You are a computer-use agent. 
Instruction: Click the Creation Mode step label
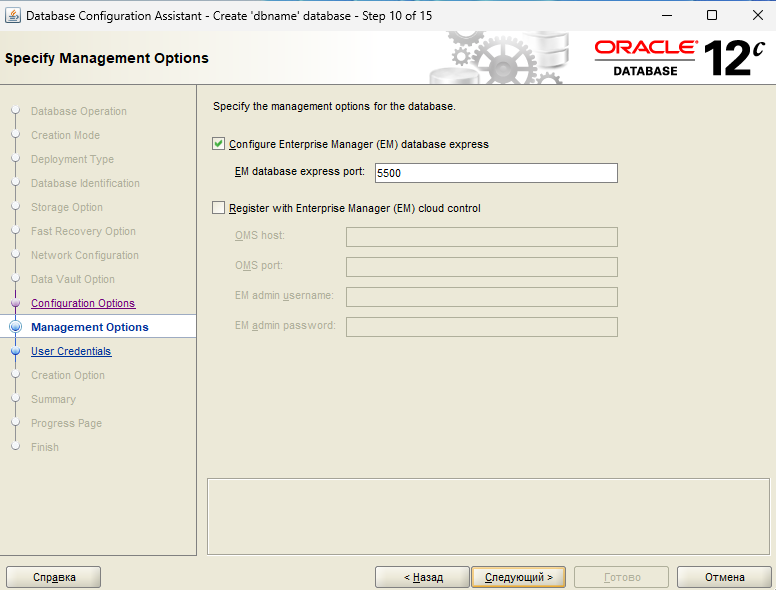[x=65, y=135]
